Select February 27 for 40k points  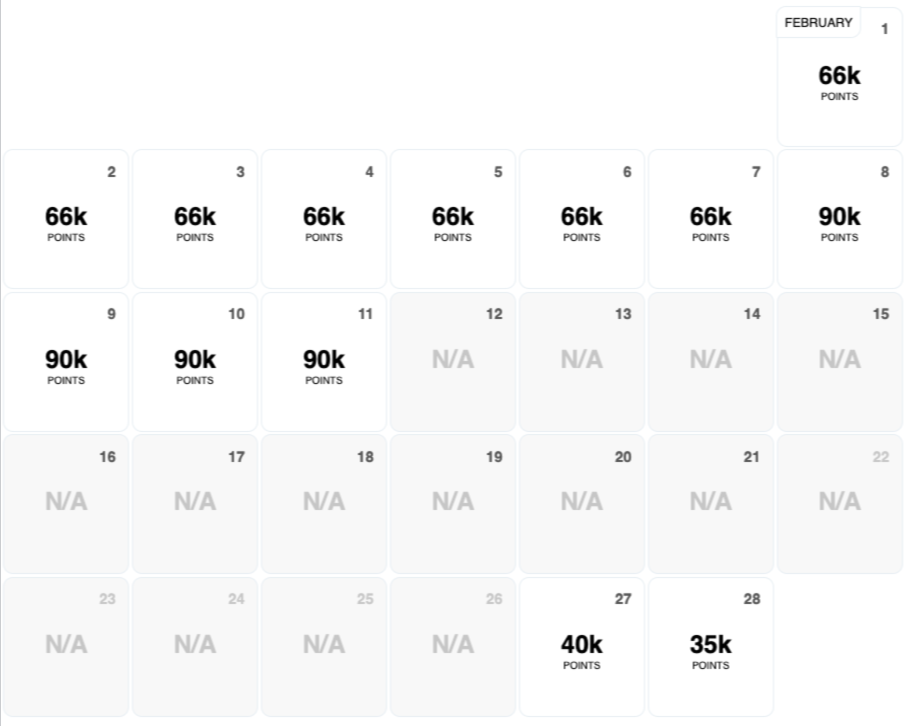582,647
